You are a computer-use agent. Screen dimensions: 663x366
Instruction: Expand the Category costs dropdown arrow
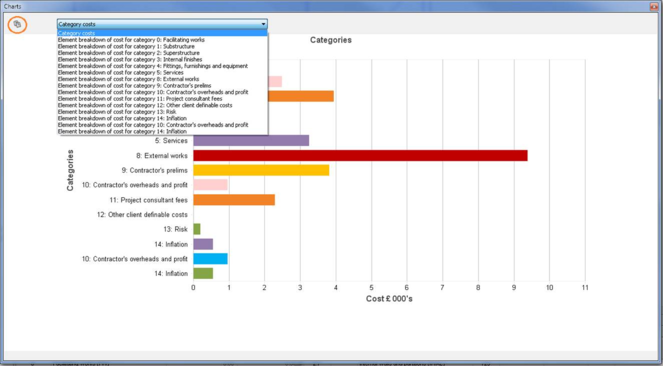click(x=263, y=24)
